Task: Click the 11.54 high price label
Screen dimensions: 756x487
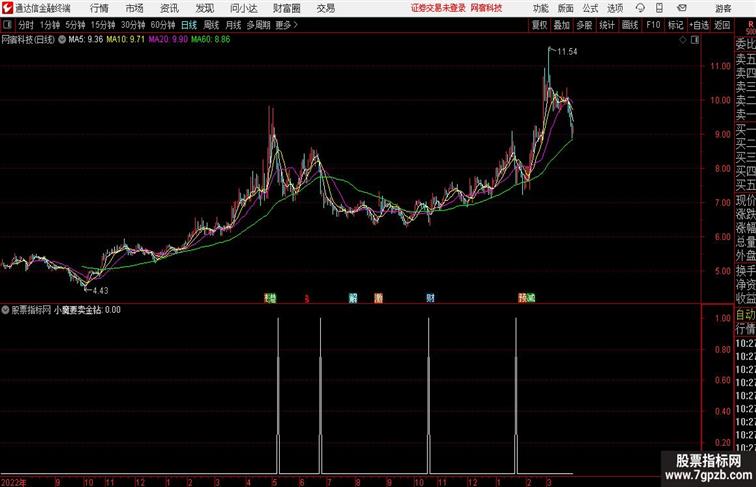Action: point(567,52)
